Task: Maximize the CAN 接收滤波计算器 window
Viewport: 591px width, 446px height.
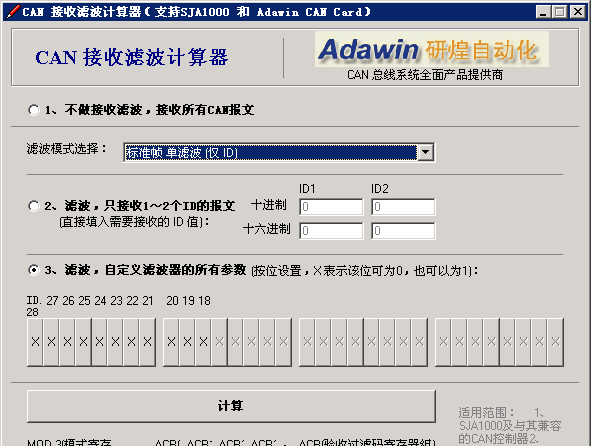Action: 559,12
